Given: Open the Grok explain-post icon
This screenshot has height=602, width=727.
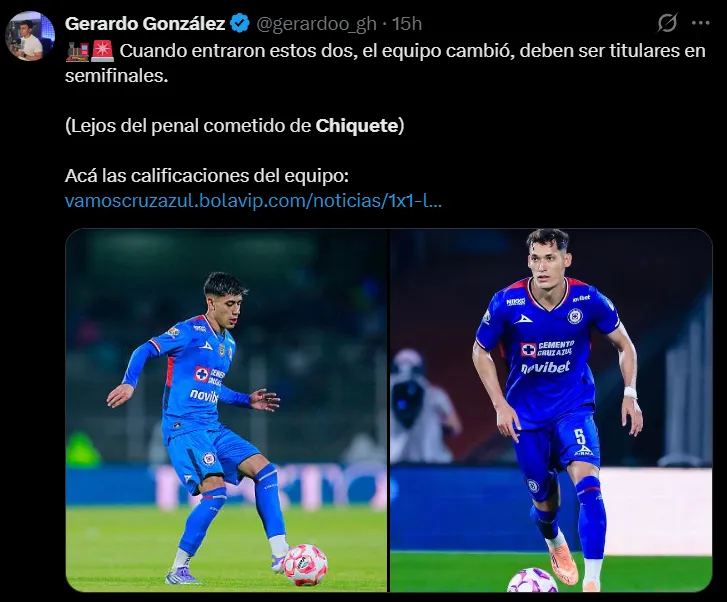Looking at the screenshot, I should pyautogui.click(x=667, y=23).
